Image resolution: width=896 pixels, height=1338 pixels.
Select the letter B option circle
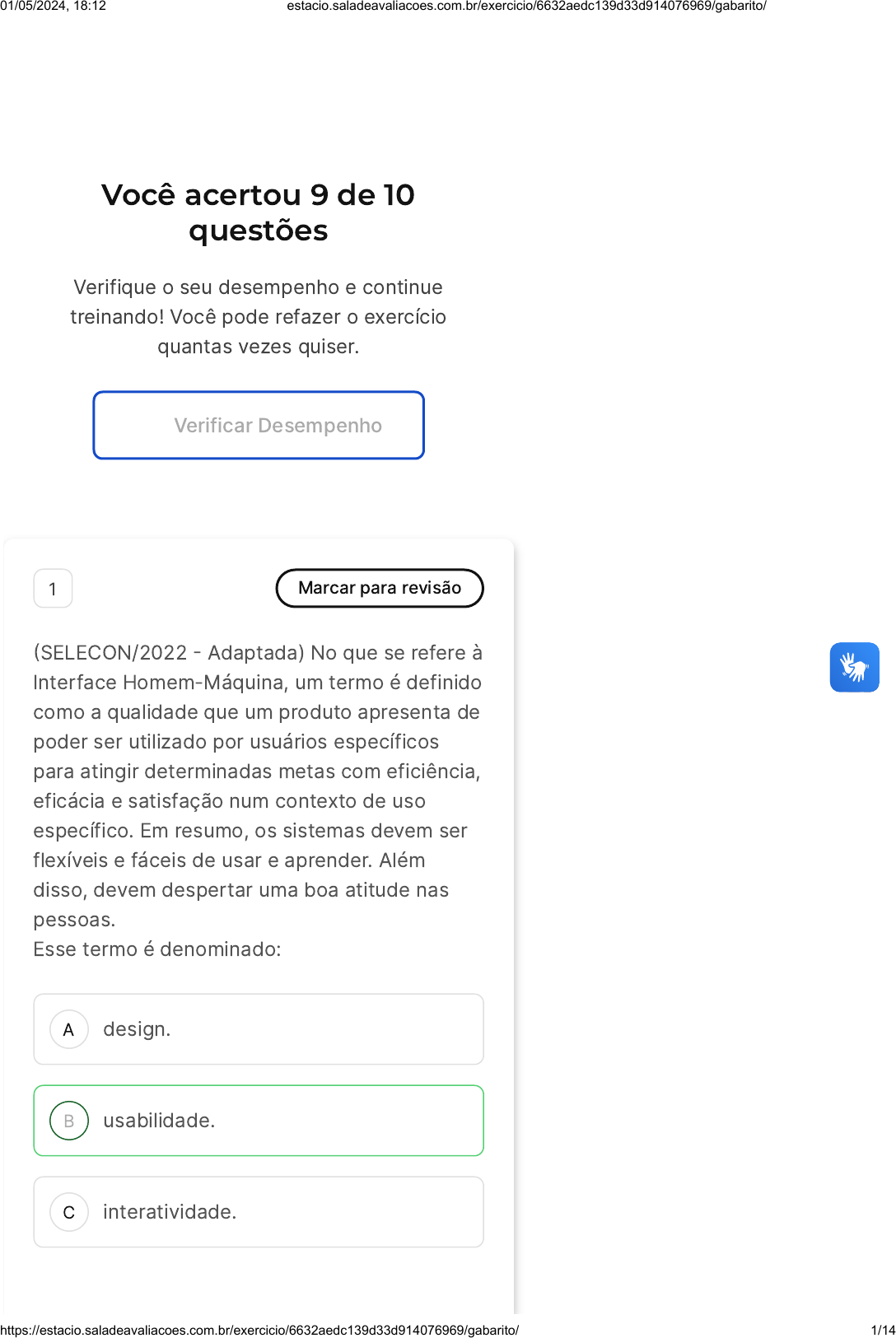69,1121
